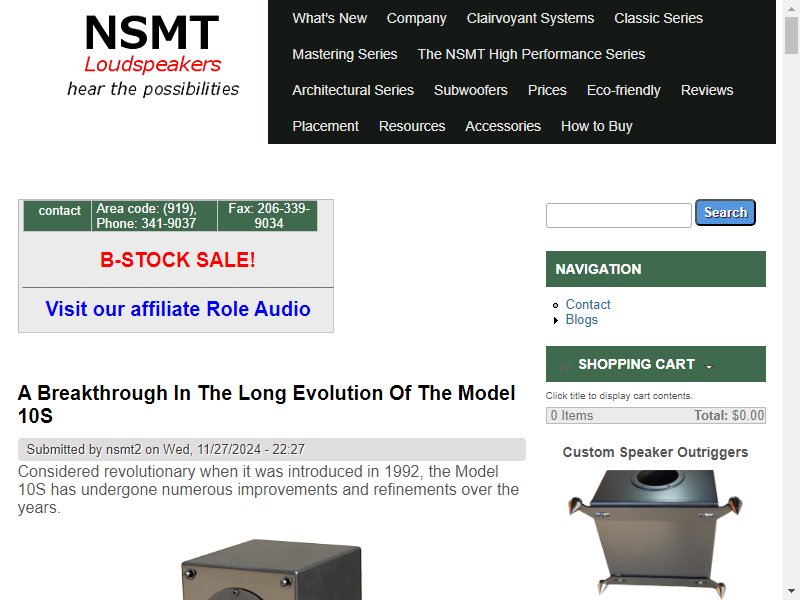Expand the Blogs navigation item

point(556,320)
